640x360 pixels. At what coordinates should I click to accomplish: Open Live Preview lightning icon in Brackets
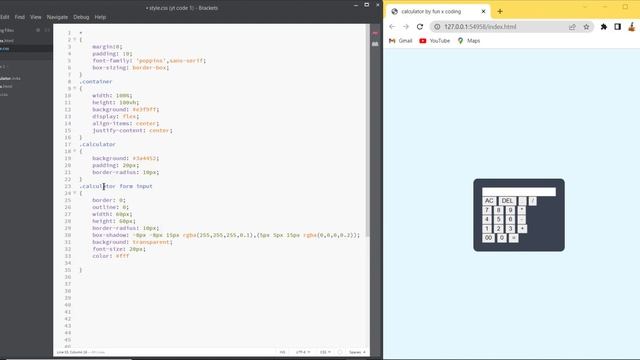pyautogui.click(x=375, y=33)
